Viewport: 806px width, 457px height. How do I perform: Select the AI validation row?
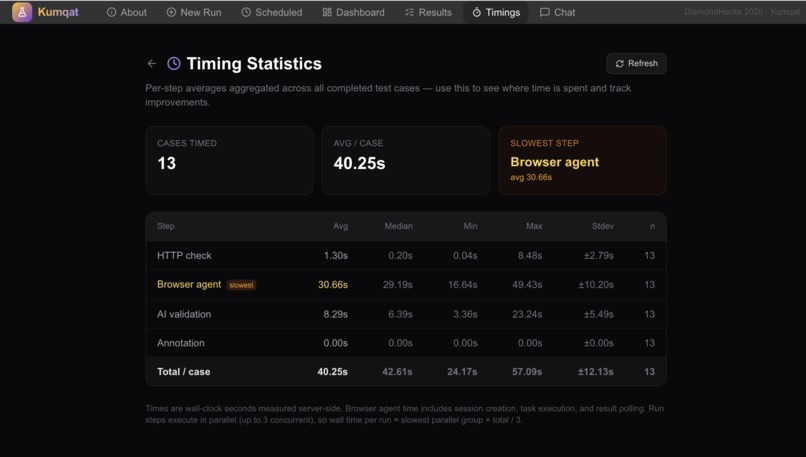pyautogui.click(x=406, y=314)
